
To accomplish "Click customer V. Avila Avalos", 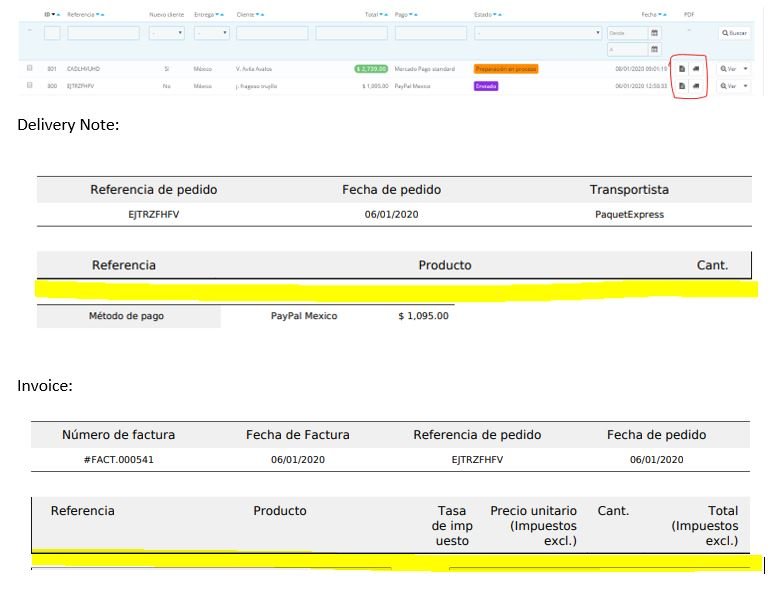I will 254,69.
